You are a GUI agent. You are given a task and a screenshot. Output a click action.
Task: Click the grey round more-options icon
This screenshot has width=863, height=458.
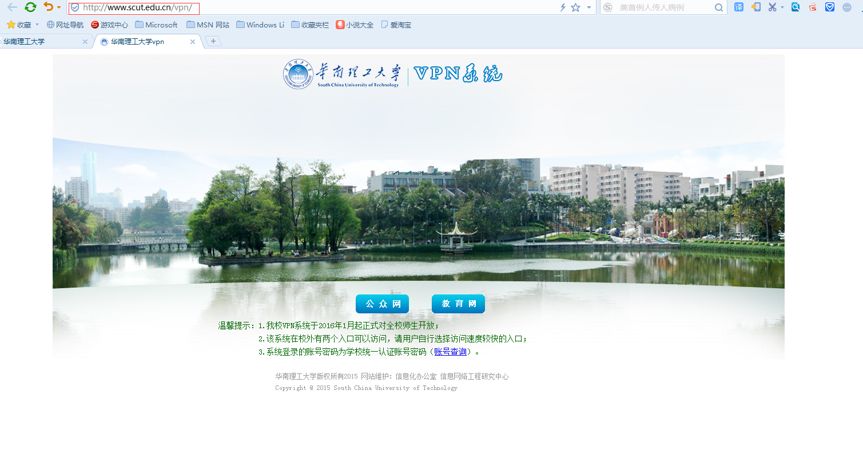click(847, 7)
